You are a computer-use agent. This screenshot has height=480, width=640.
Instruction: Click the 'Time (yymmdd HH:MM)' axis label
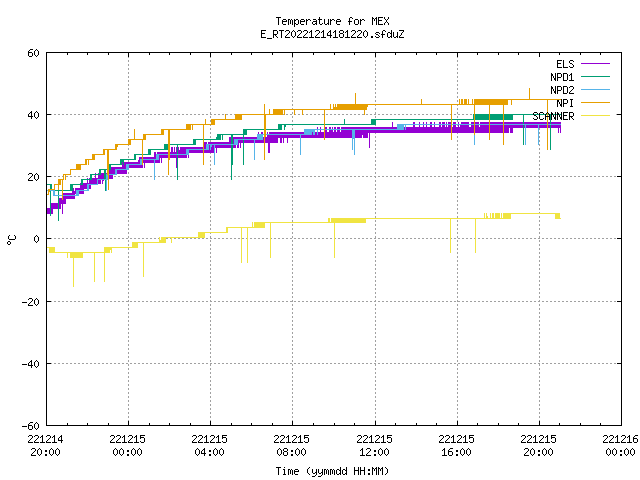click(x=332, y=471)
